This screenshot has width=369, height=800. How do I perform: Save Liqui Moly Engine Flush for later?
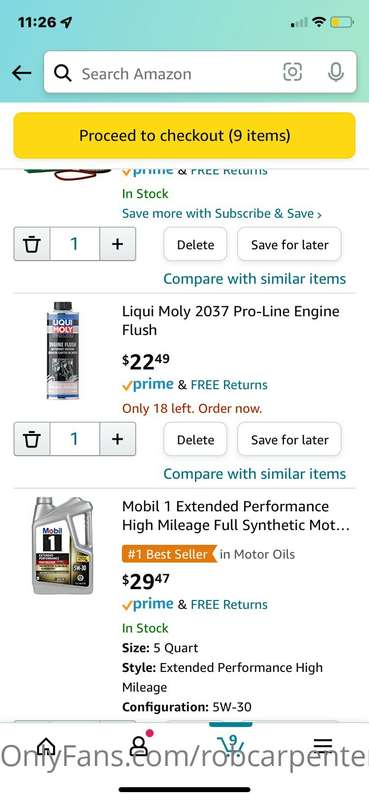click(289, 440)
